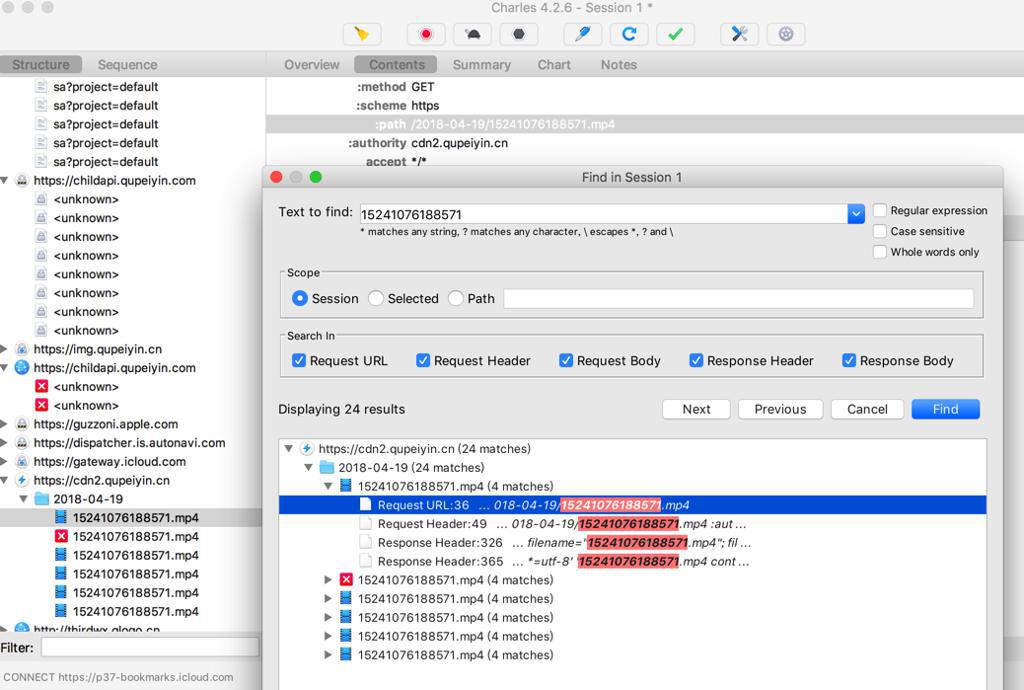The image size is (1024, 690).
Task: Click the lightning icon beside cdn2.qupeiyin.cn in Structure tree
Action: (x=22, y=480)
